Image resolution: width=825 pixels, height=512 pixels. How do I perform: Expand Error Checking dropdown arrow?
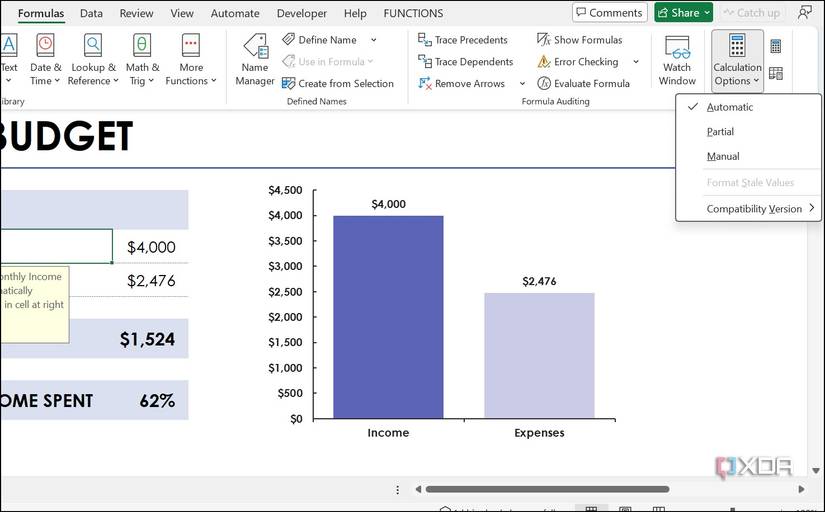636,62
